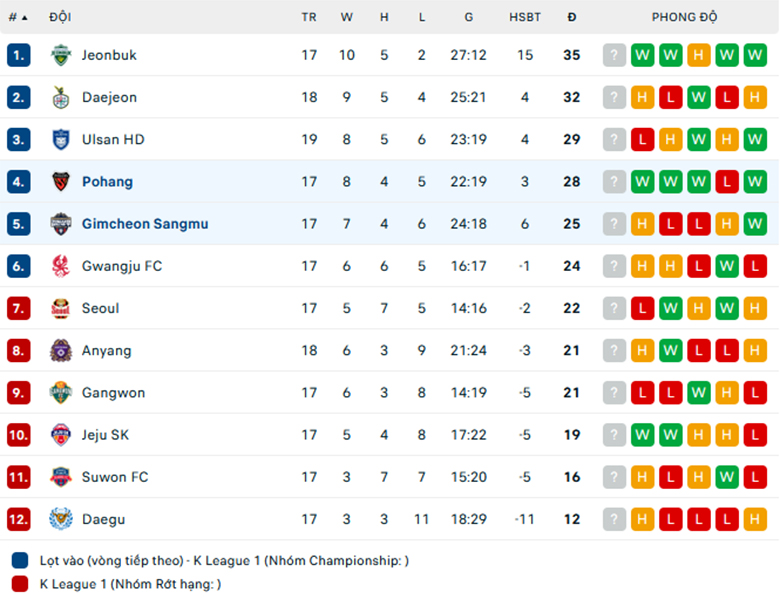Click Pohang's red L form badge
Screen dimensions: 780x599
[727, 182]
